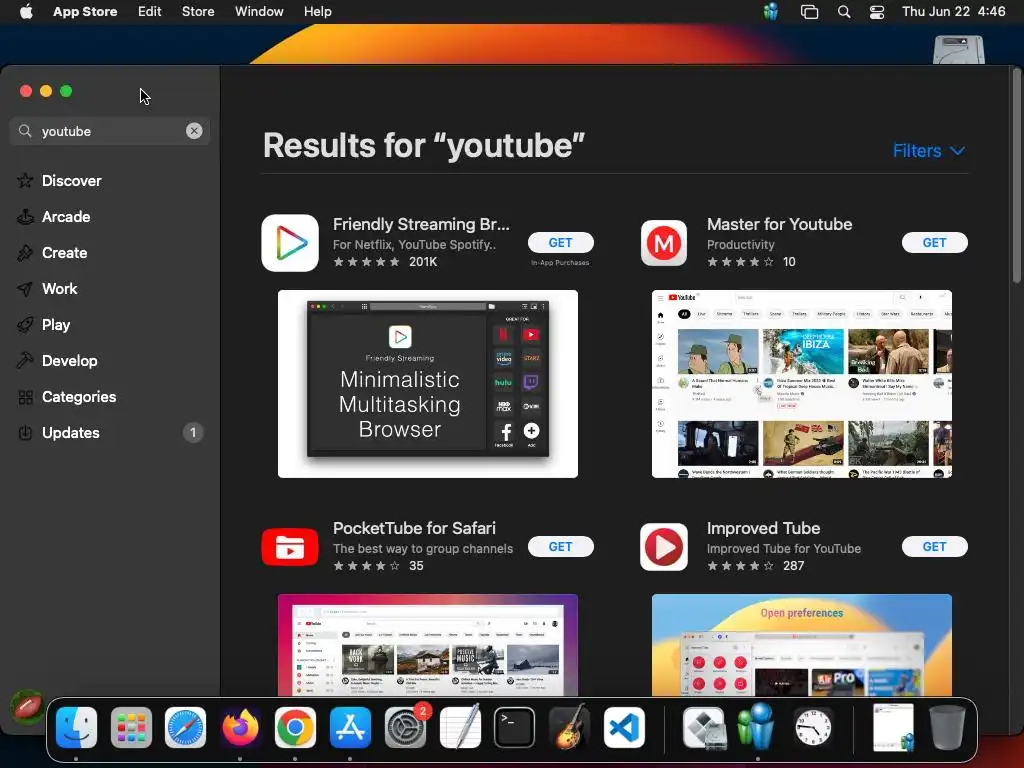1024x768 pixels.
Task: Click App Store icon in Dock
Action: point(350,728)
